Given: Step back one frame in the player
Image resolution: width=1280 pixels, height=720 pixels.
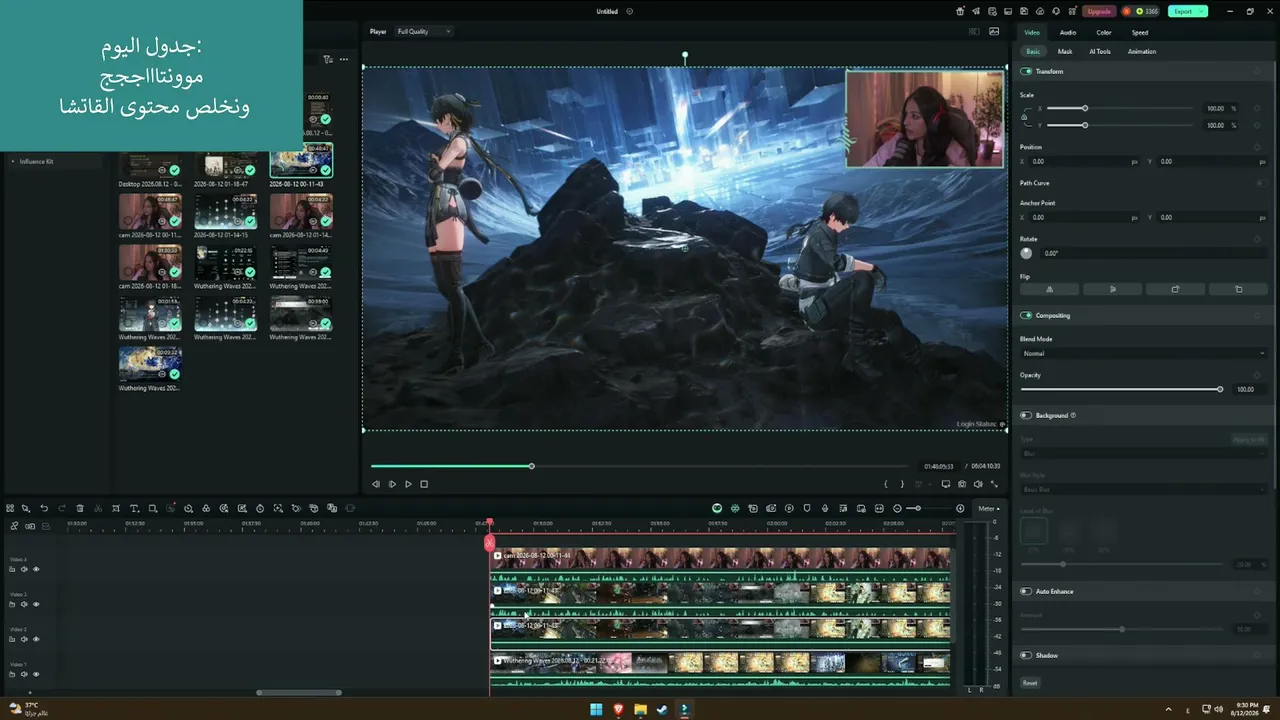Looking at the screenshot, I should pos(376,484).
